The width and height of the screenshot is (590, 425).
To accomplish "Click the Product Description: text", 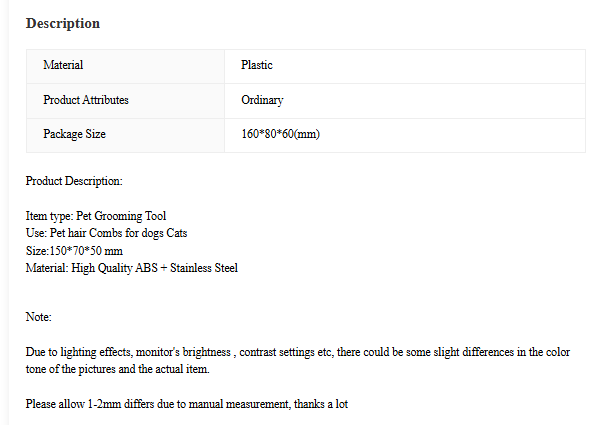I will tap(74, 181).
